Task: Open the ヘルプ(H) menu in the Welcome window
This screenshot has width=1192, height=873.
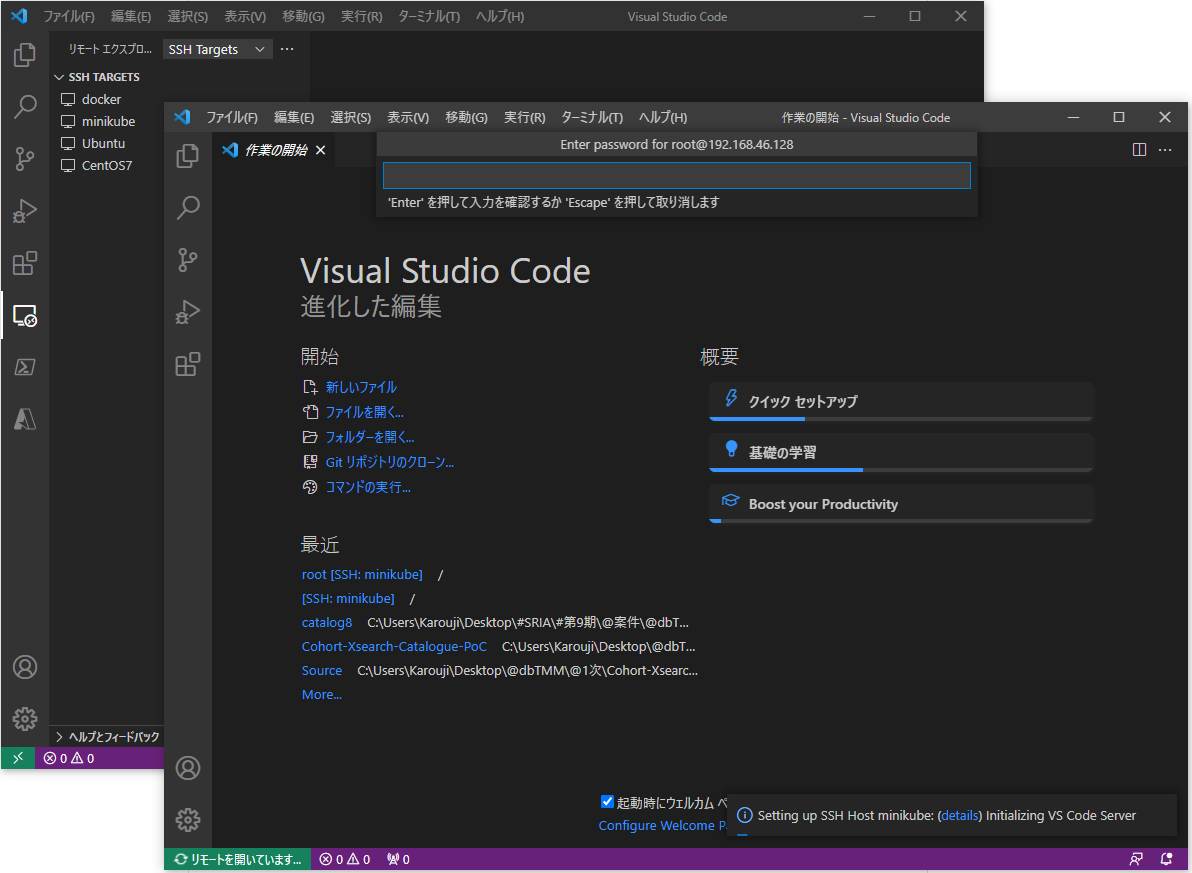Action: pyautogui.click(x=662, y=117)
